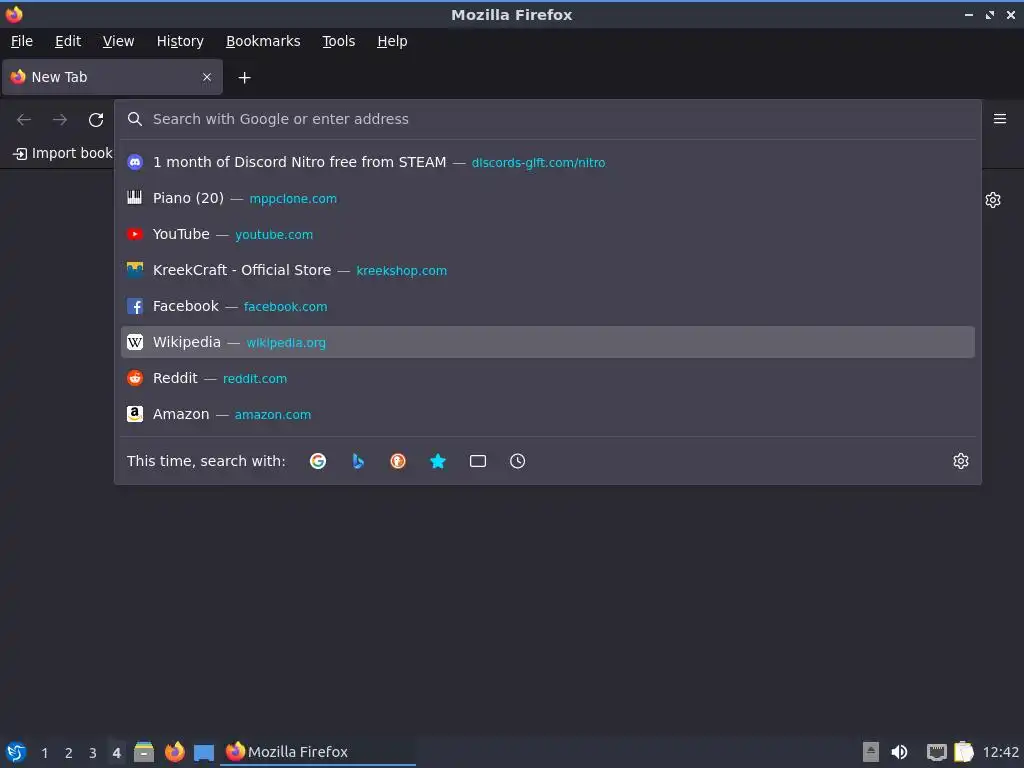Open the Edit menu
Viewport: 1024px width, 768px height.
tap(68, 41)
